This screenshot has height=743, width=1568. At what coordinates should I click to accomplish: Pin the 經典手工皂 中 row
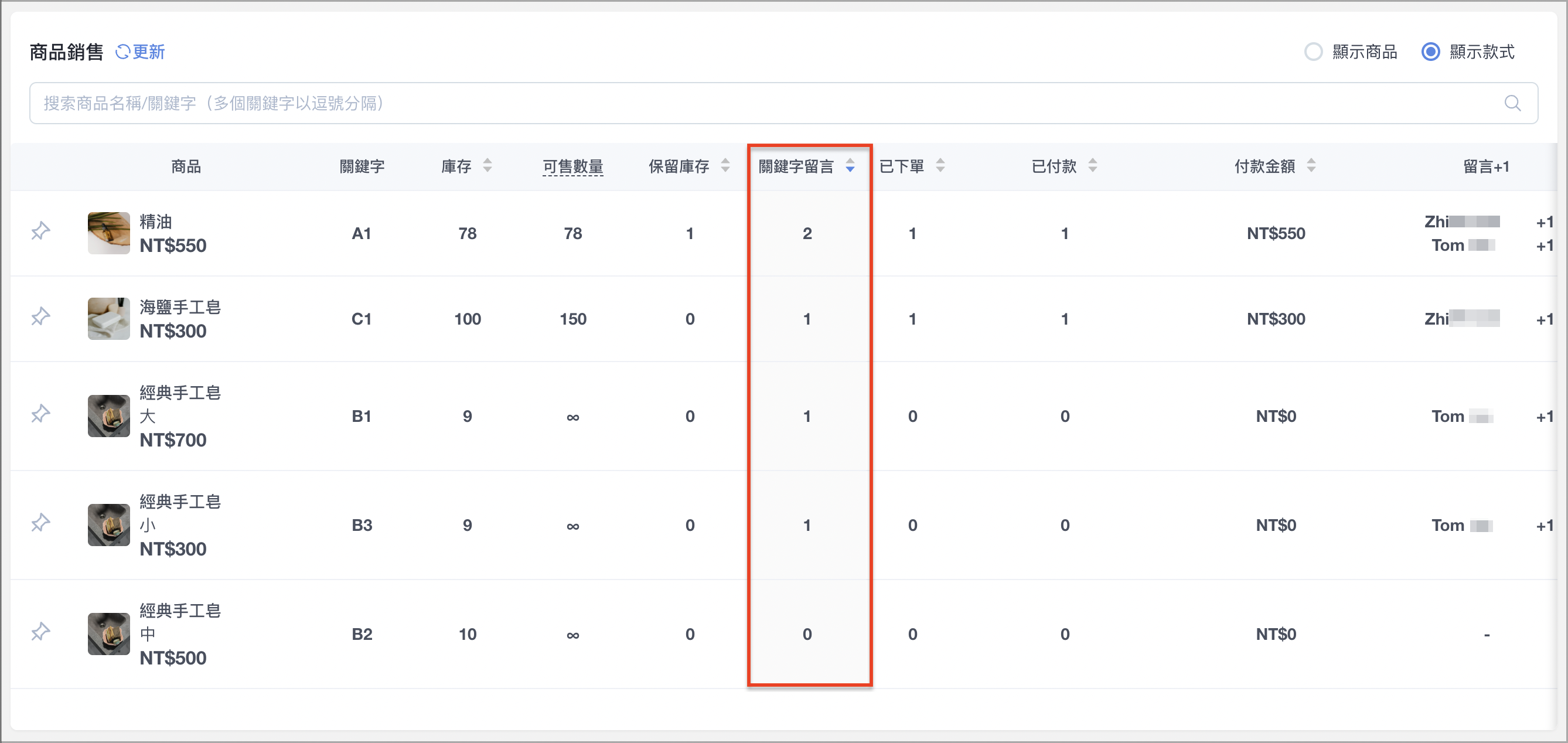coord(40,632)
